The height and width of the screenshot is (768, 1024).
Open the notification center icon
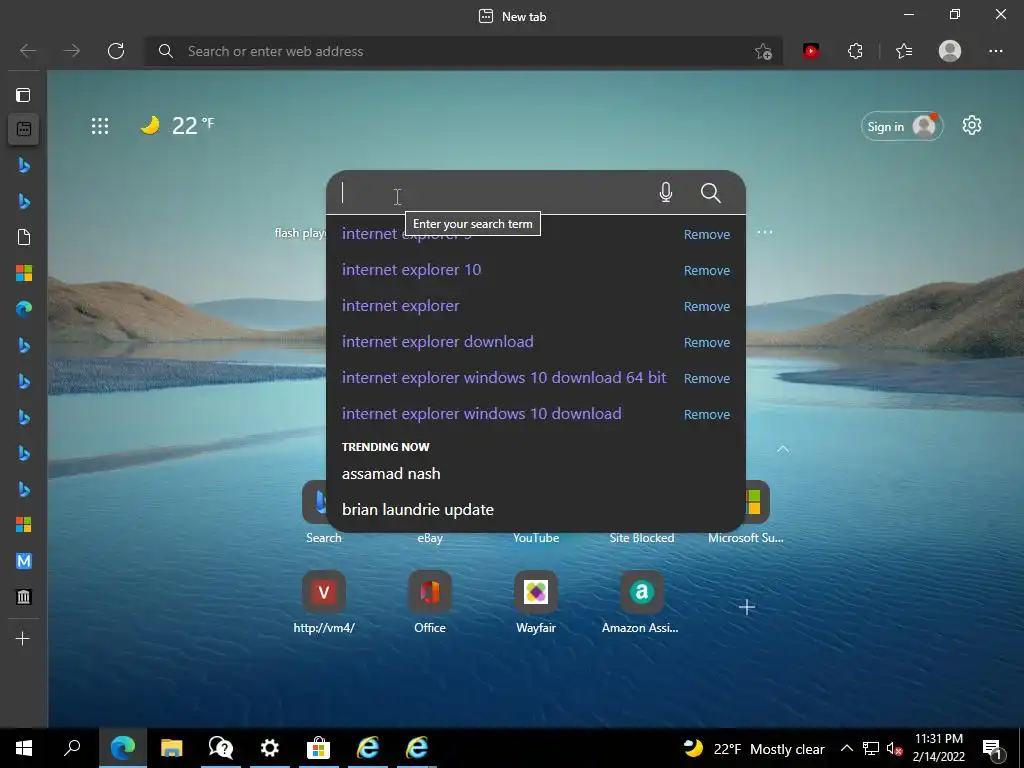993,750
